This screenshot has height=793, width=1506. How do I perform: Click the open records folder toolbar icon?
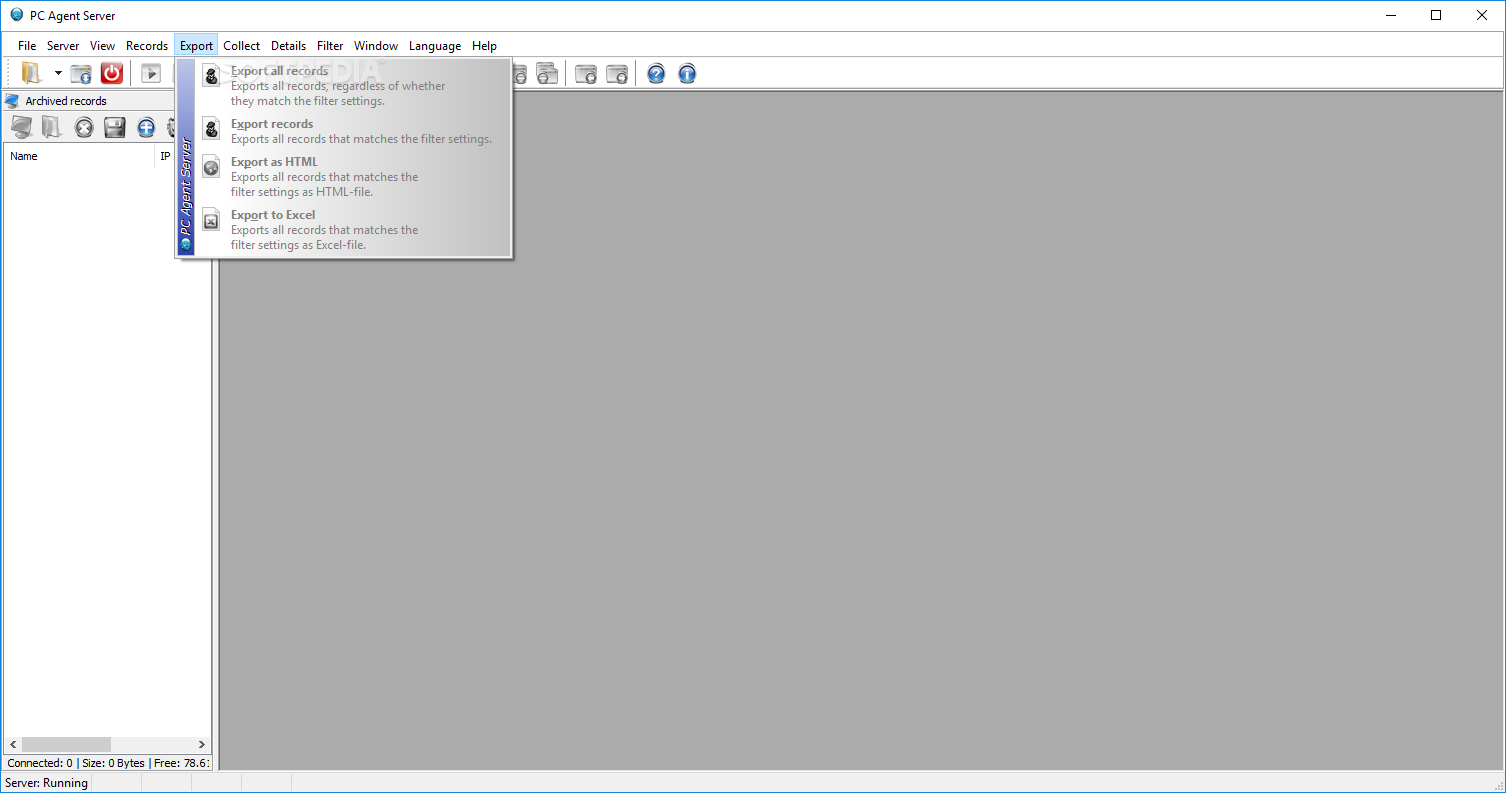click(x=32, y=73)
